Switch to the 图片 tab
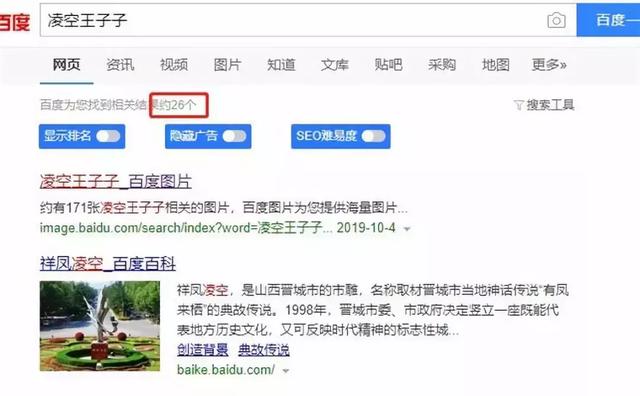640x396 pixels. [227, 65]
